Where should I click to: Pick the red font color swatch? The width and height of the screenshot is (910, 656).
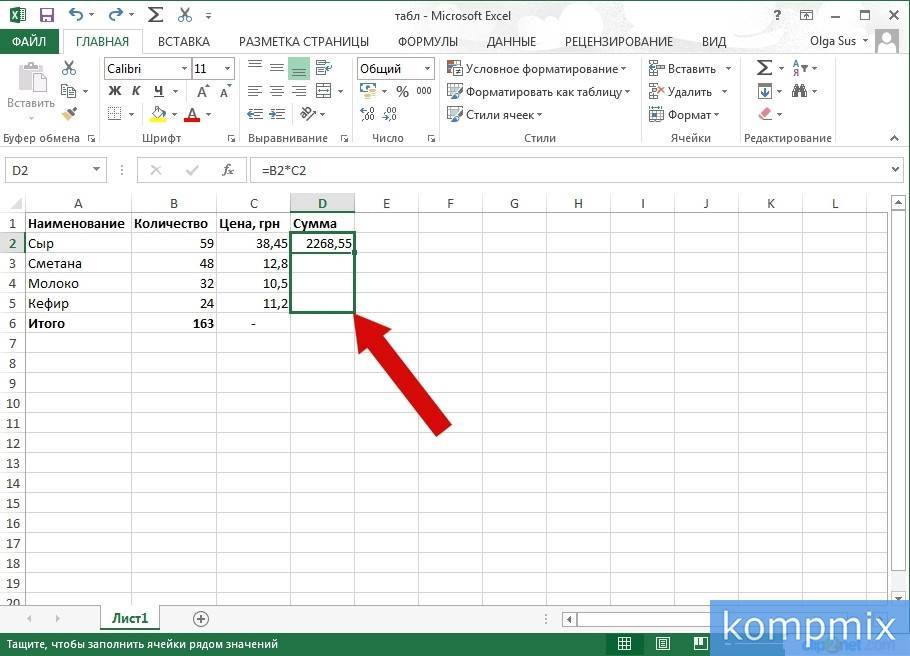[192, 118]
